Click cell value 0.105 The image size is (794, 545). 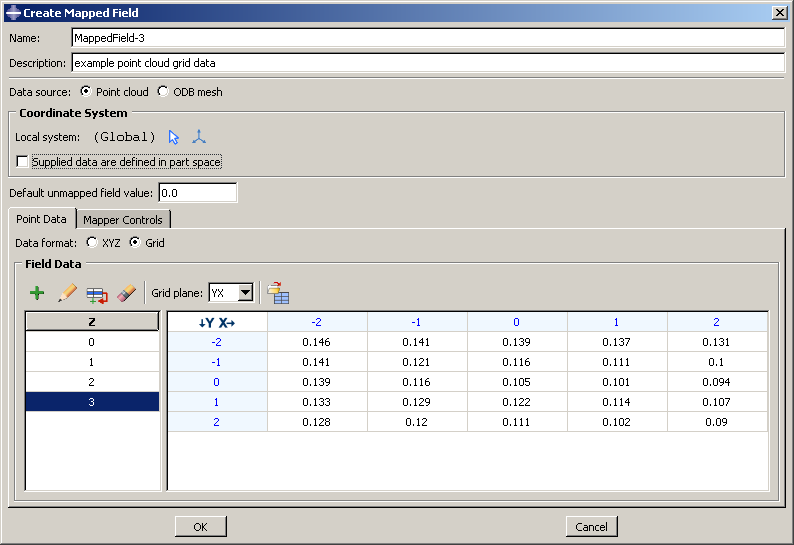click(517, 382)
